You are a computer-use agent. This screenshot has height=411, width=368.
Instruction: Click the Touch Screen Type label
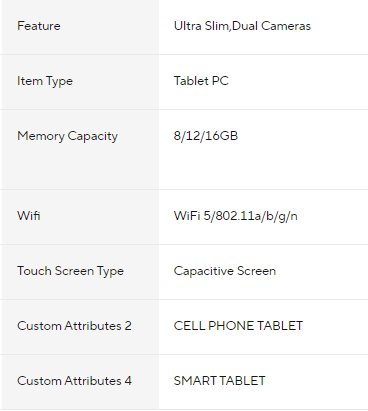[70, 271]
